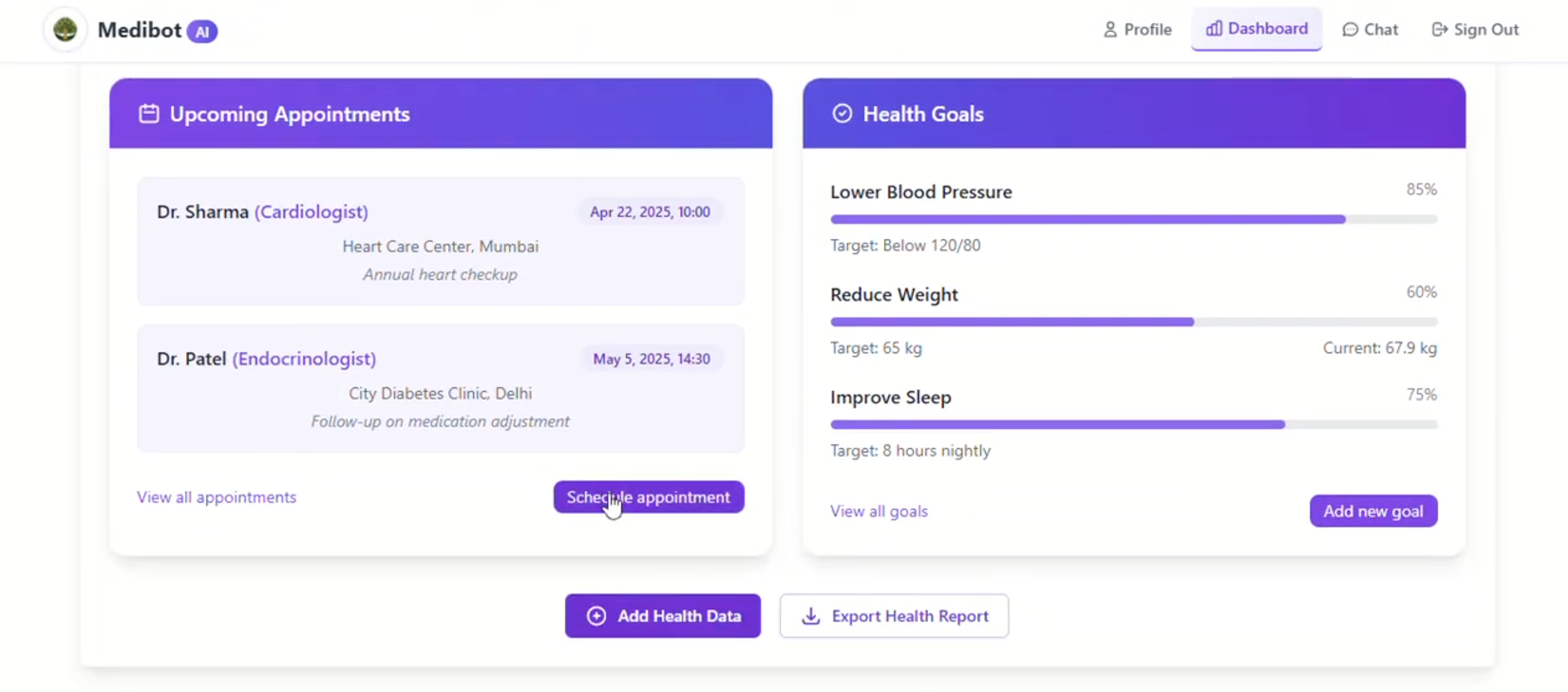This screenshot has width=1568, height=692.
Task: Click the checkmark circle icon beside Health Goals
Action: (842, 113)
